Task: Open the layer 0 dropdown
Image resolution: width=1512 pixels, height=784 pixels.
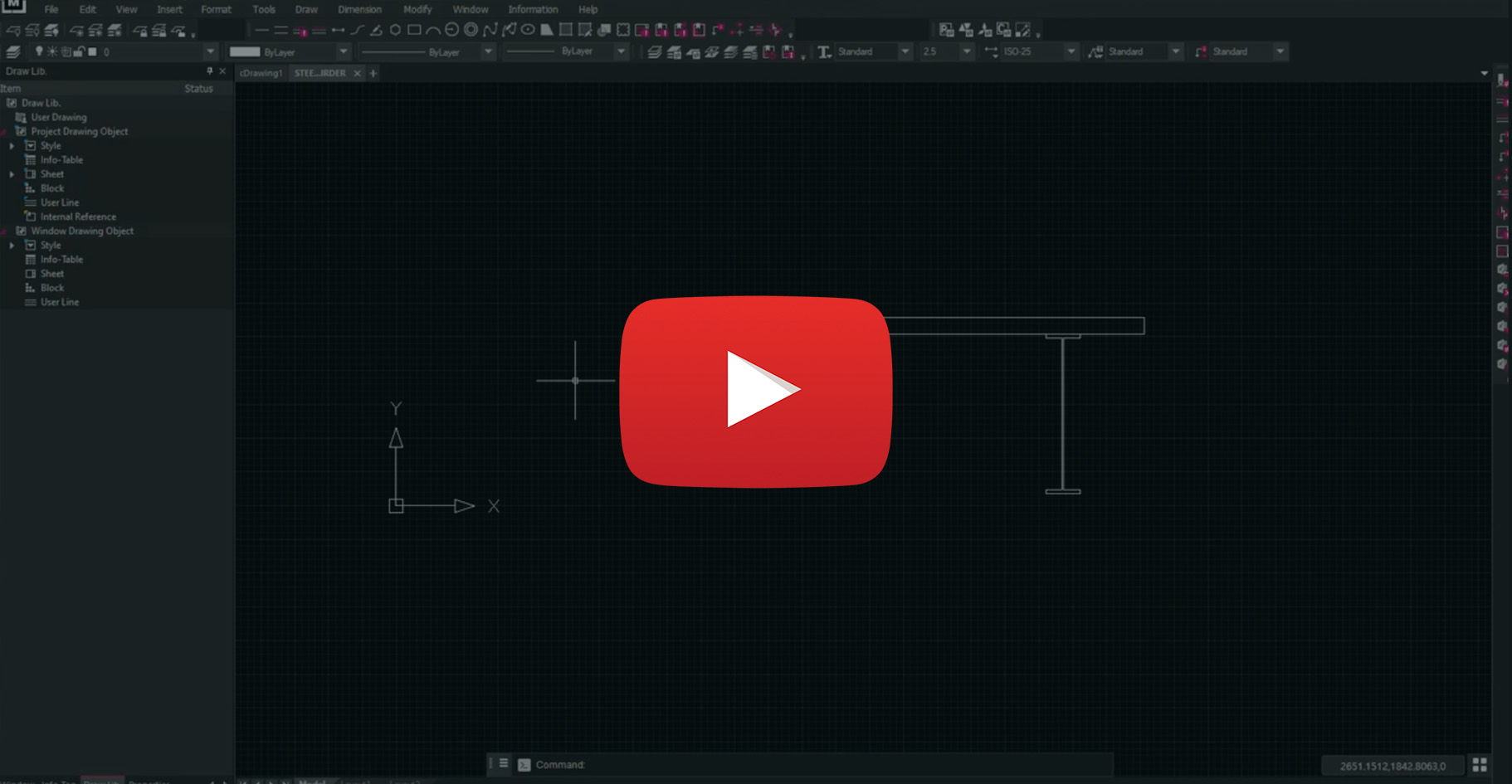Action: coord(210,51)
